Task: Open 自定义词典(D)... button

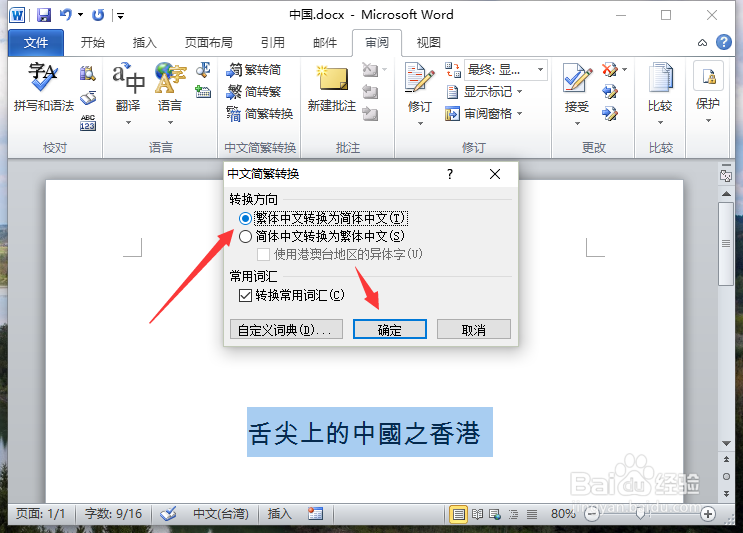Action: click(286, 329)
